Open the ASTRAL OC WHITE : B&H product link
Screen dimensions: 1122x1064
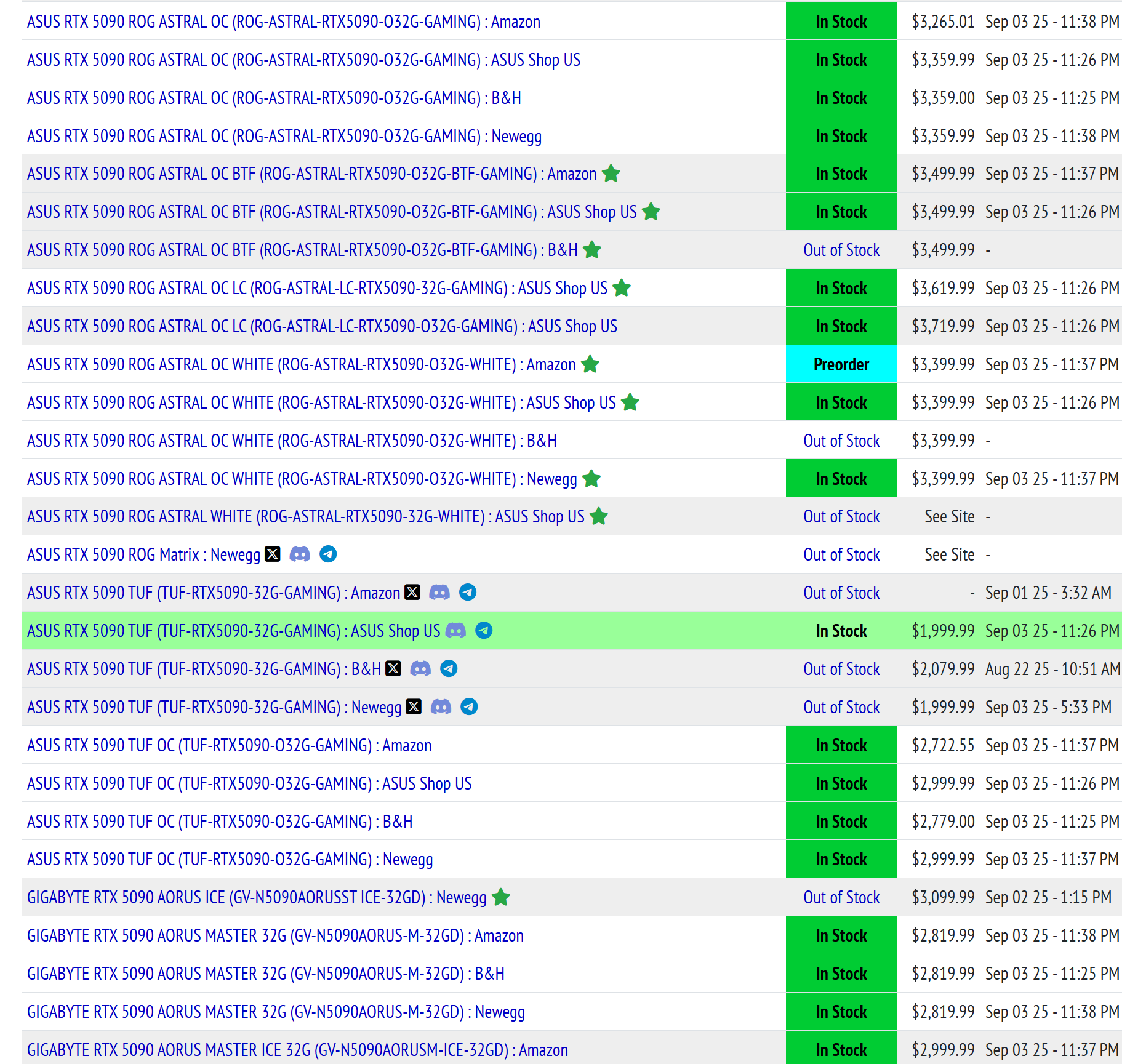292,441
